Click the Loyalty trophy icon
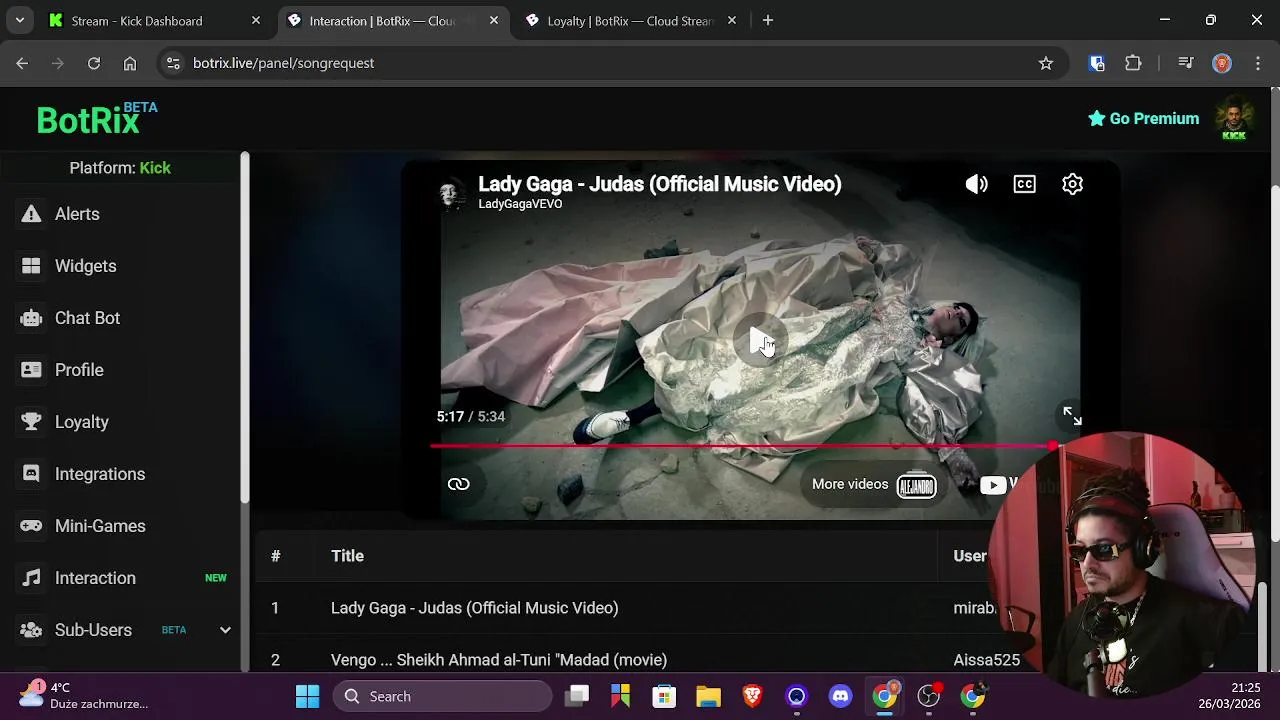The image size is (1280, 720). 32,422
